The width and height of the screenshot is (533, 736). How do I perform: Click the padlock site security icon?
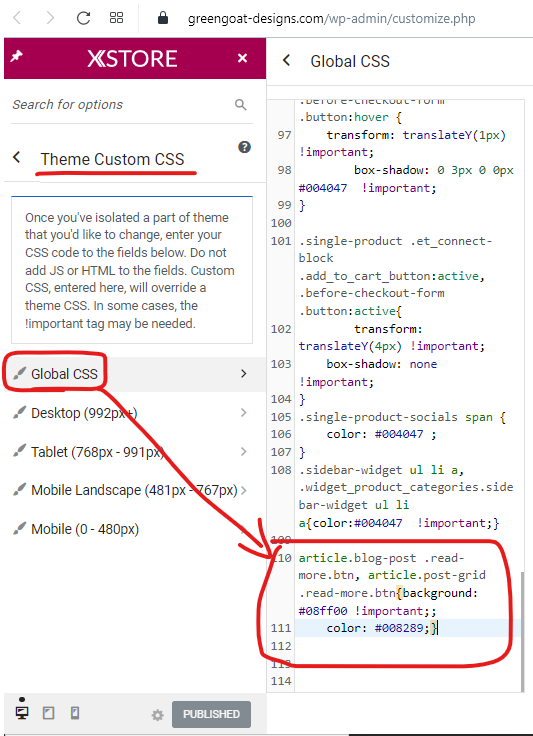click(x=163, y=18)
